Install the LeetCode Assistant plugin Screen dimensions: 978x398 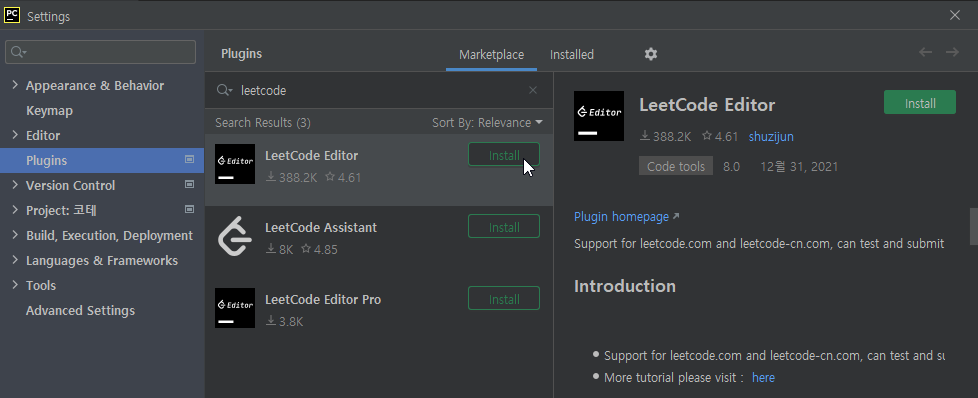click(504, 226)
